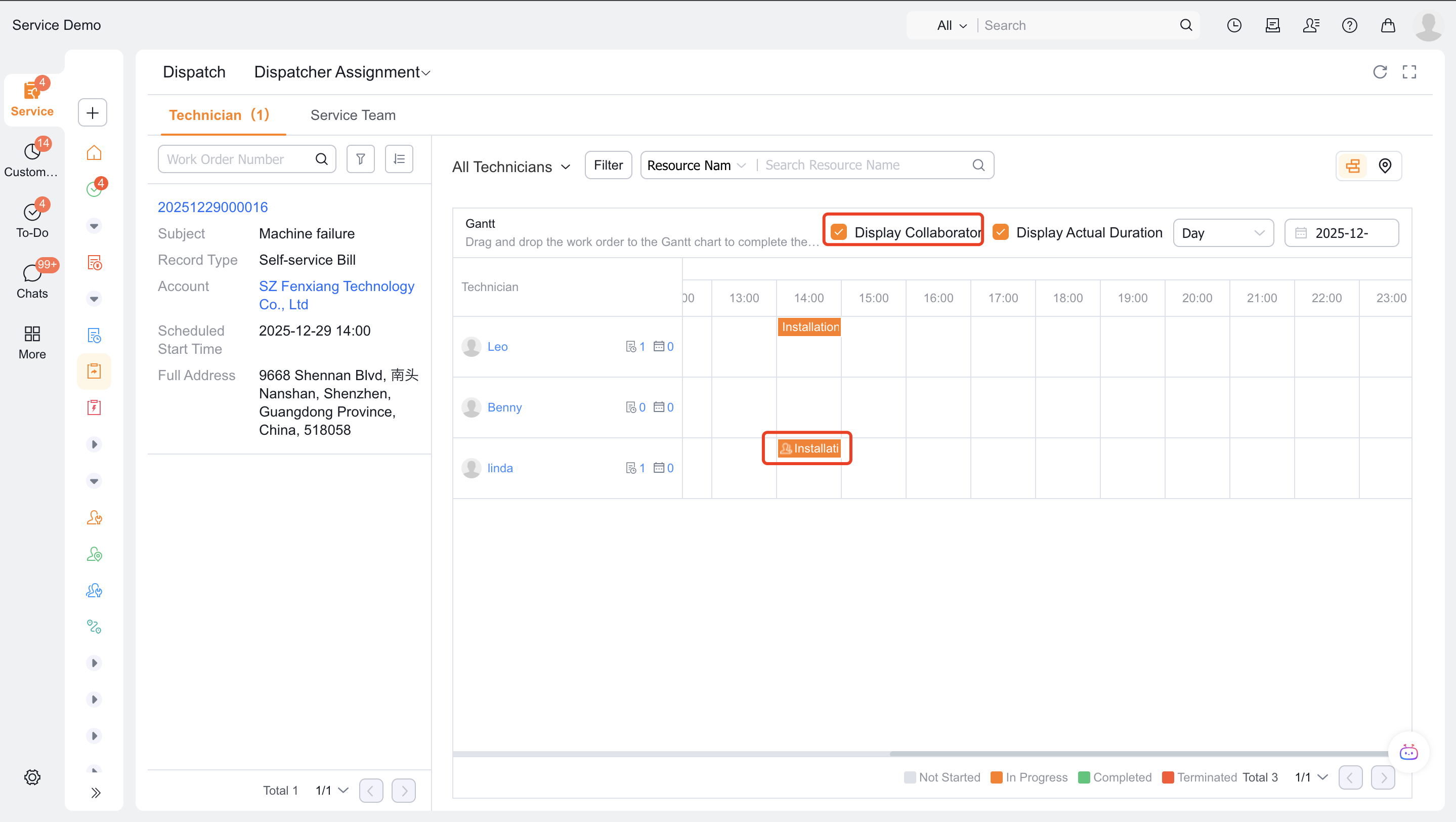Open Gantt page selector 1/1
Image resolution: width=1456 pixels, height=822 pixels.
click(x=1310, y=777)
